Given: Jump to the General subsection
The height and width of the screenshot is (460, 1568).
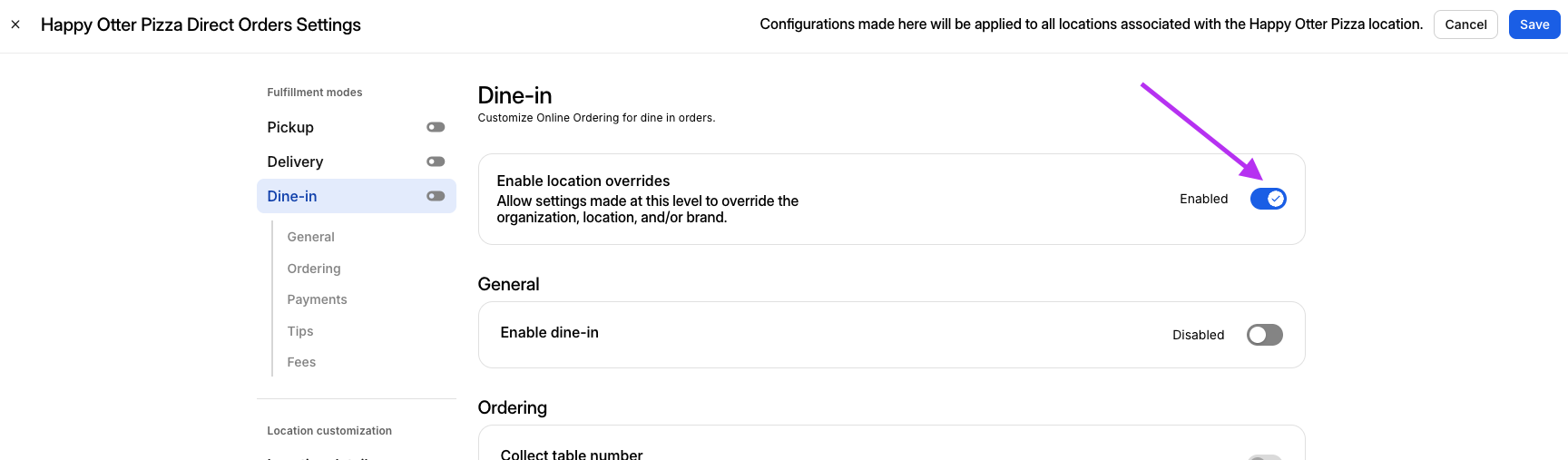Looking at the screenshot, I should coord(310,237).
